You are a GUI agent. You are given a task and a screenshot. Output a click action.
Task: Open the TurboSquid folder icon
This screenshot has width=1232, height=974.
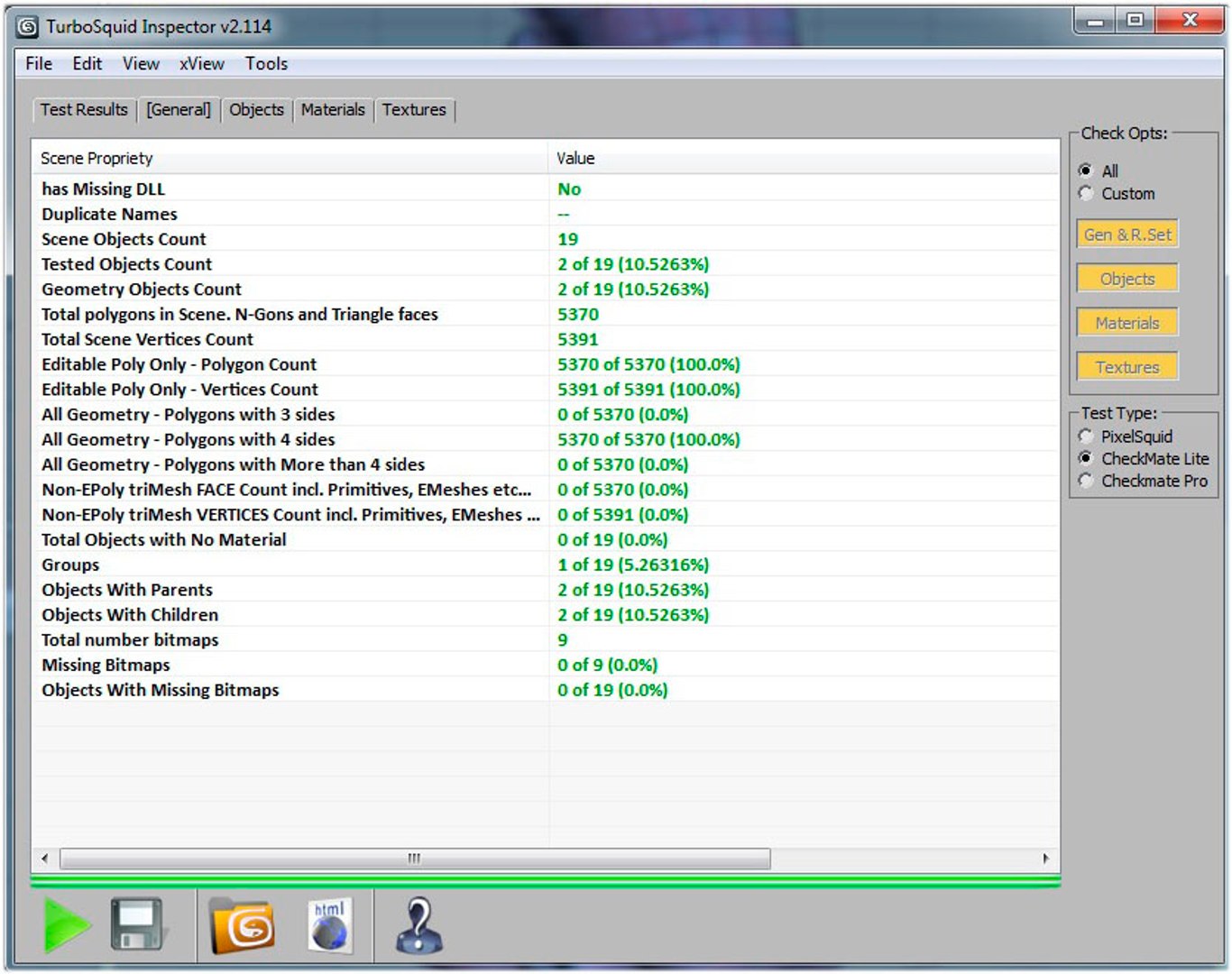[242, 925]
